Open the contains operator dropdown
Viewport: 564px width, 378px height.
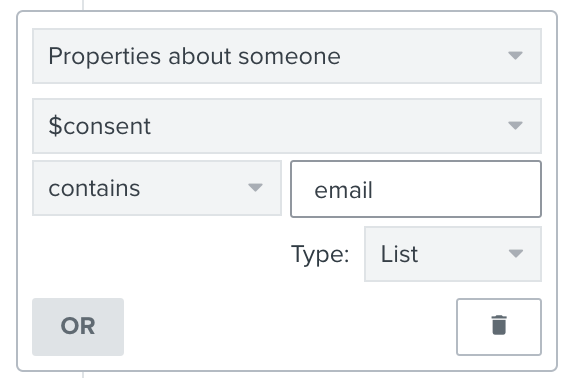pyautogui.click(x=157, y=188)
